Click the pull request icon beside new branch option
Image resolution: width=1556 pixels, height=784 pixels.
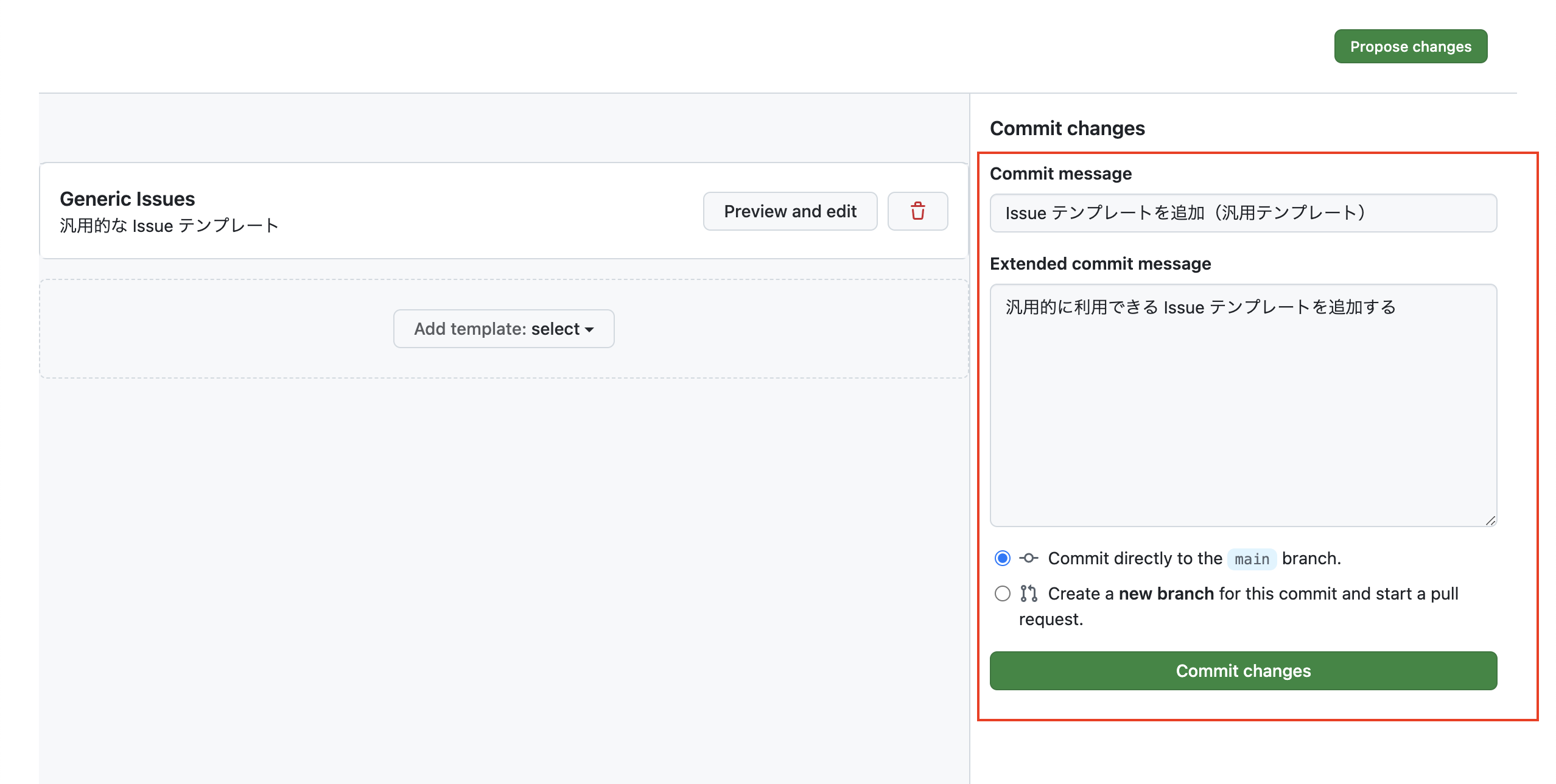click(x=1029, y=593)
